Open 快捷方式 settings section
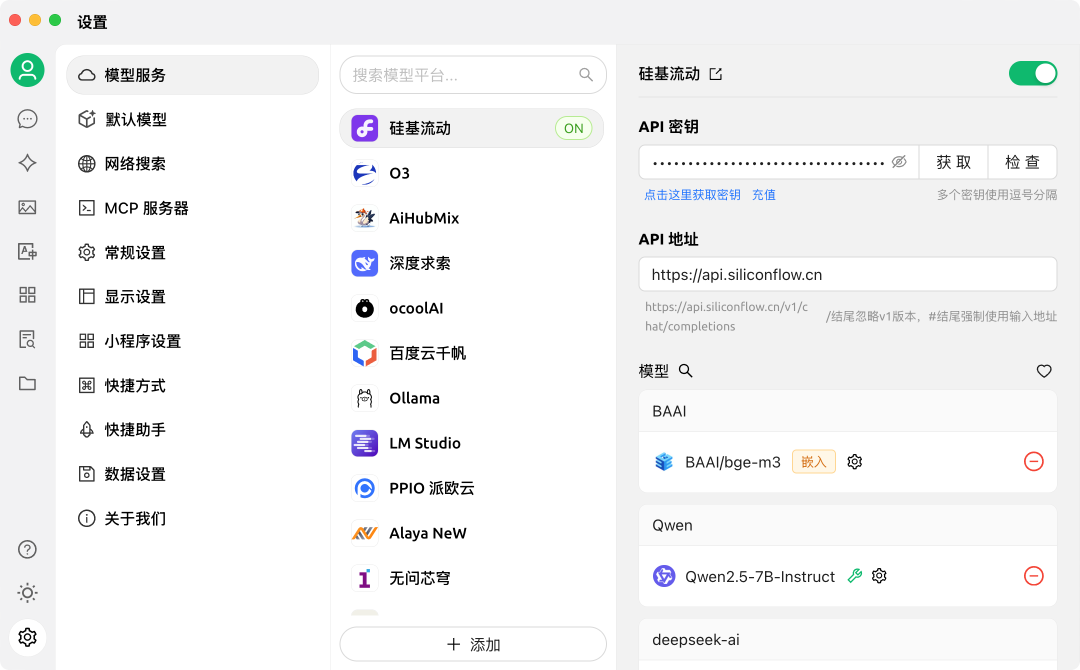The width and height of the screenshot is (1080, 670). (192, 386)
